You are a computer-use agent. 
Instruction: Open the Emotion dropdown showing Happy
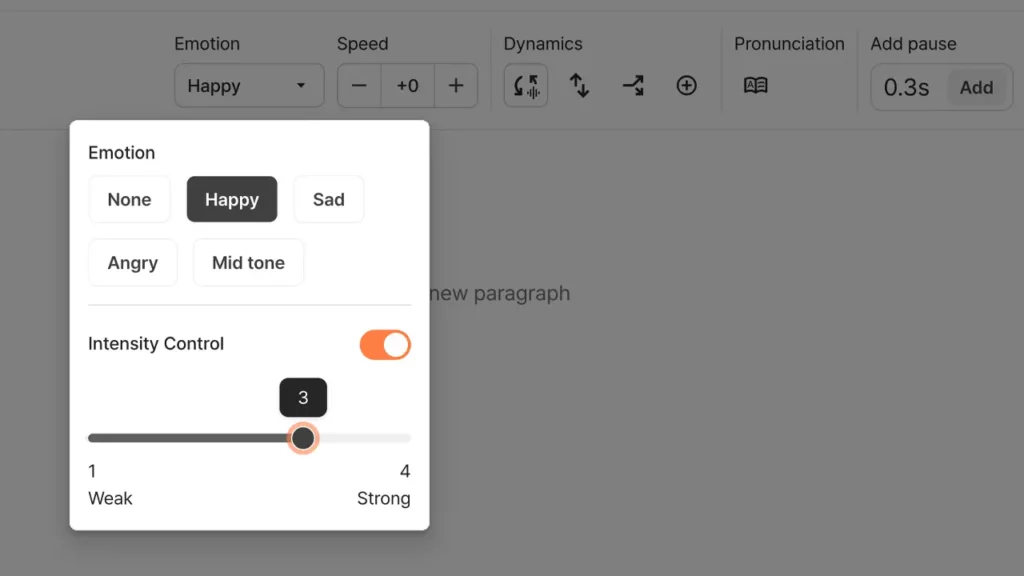pyautogui.click(x=249, y=86)
